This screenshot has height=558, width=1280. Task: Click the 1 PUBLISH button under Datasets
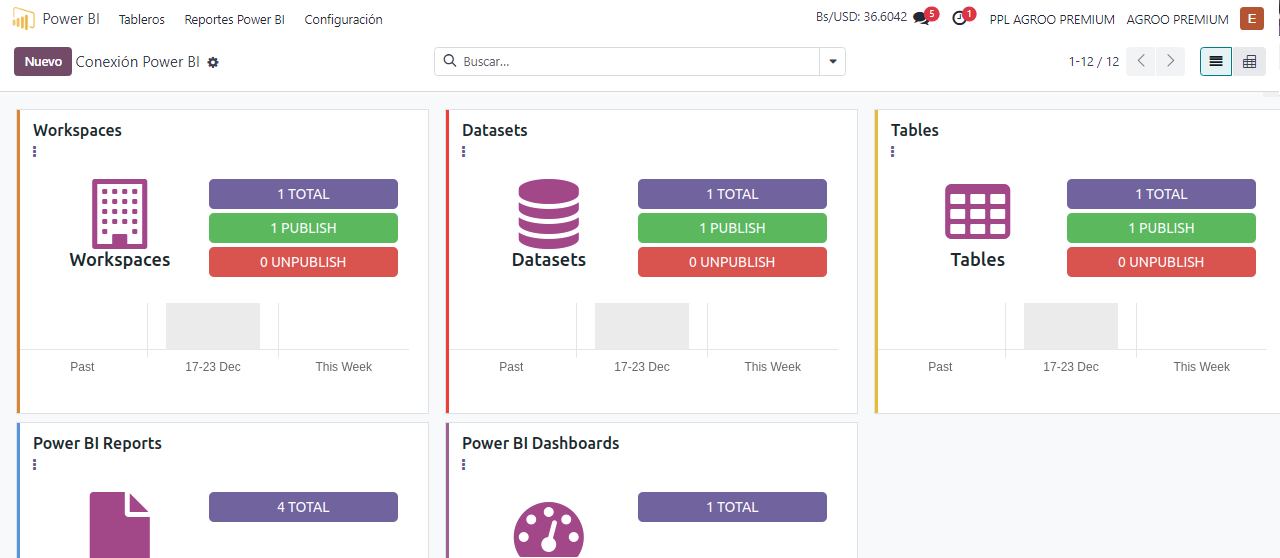(x=732, y=228)
